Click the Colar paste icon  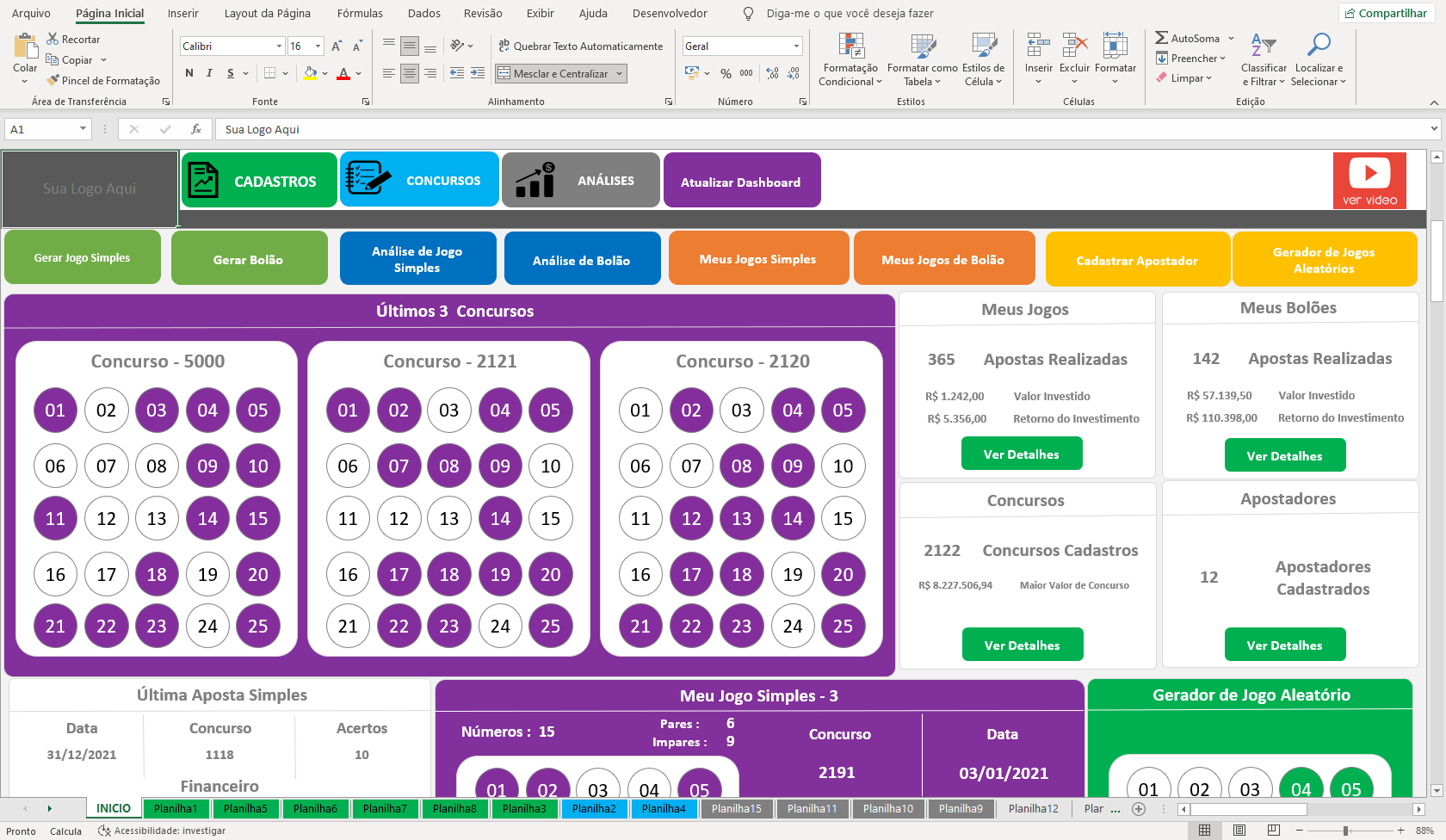point(25,46)
